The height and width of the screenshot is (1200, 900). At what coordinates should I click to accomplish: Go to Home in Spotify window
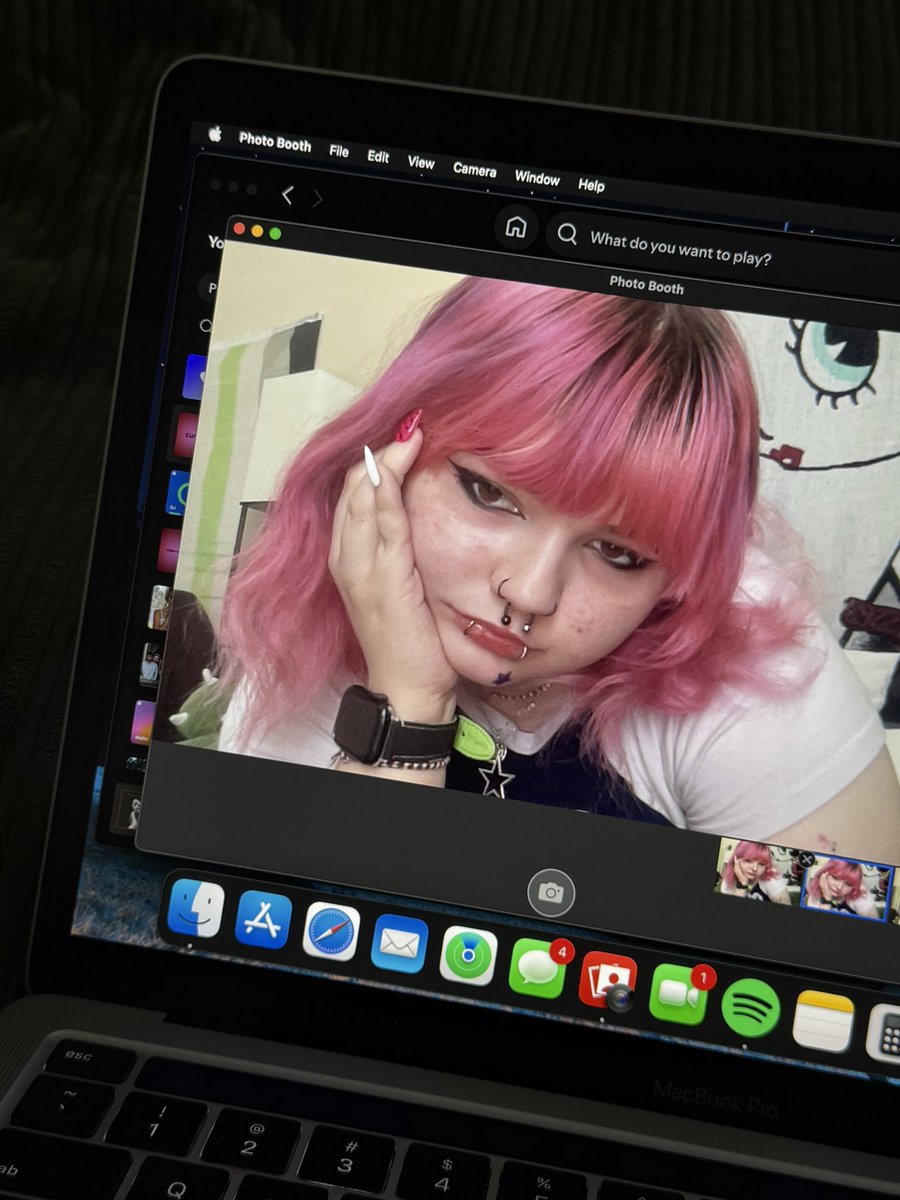coord(515,227)
